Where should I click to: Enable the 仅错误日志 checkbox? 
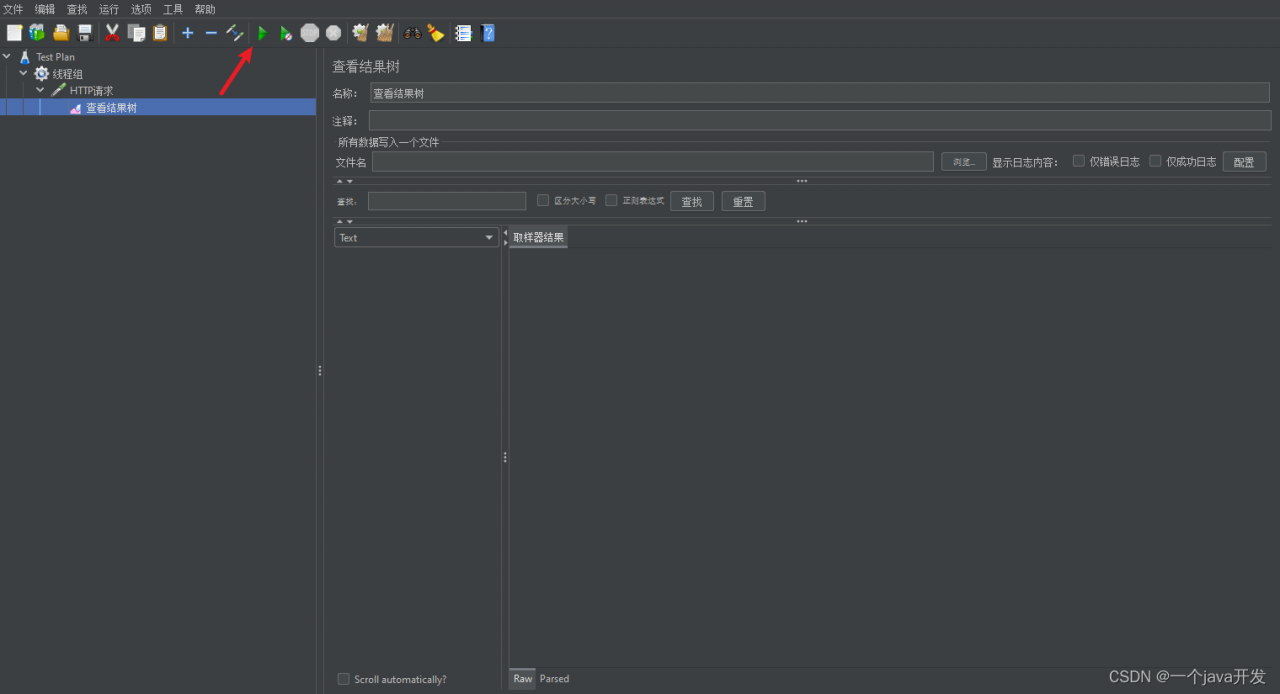[x=1079, y=161]
